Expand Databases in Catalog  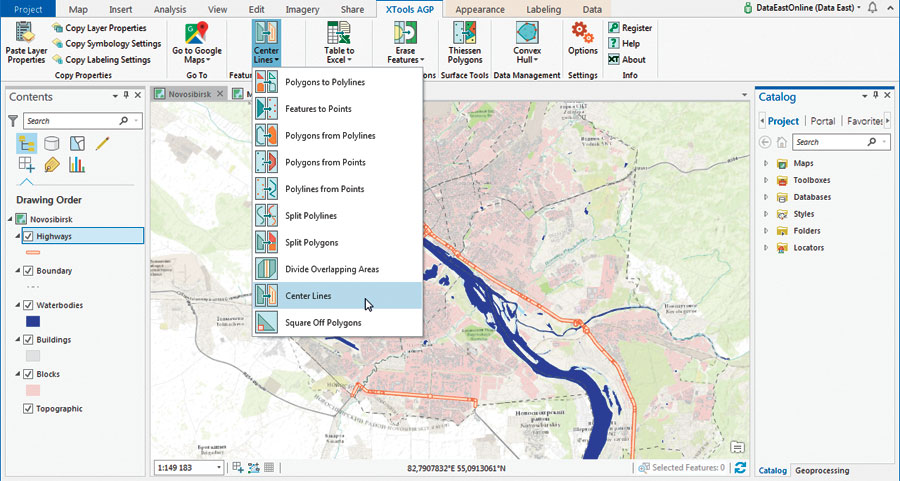point(766,197)
